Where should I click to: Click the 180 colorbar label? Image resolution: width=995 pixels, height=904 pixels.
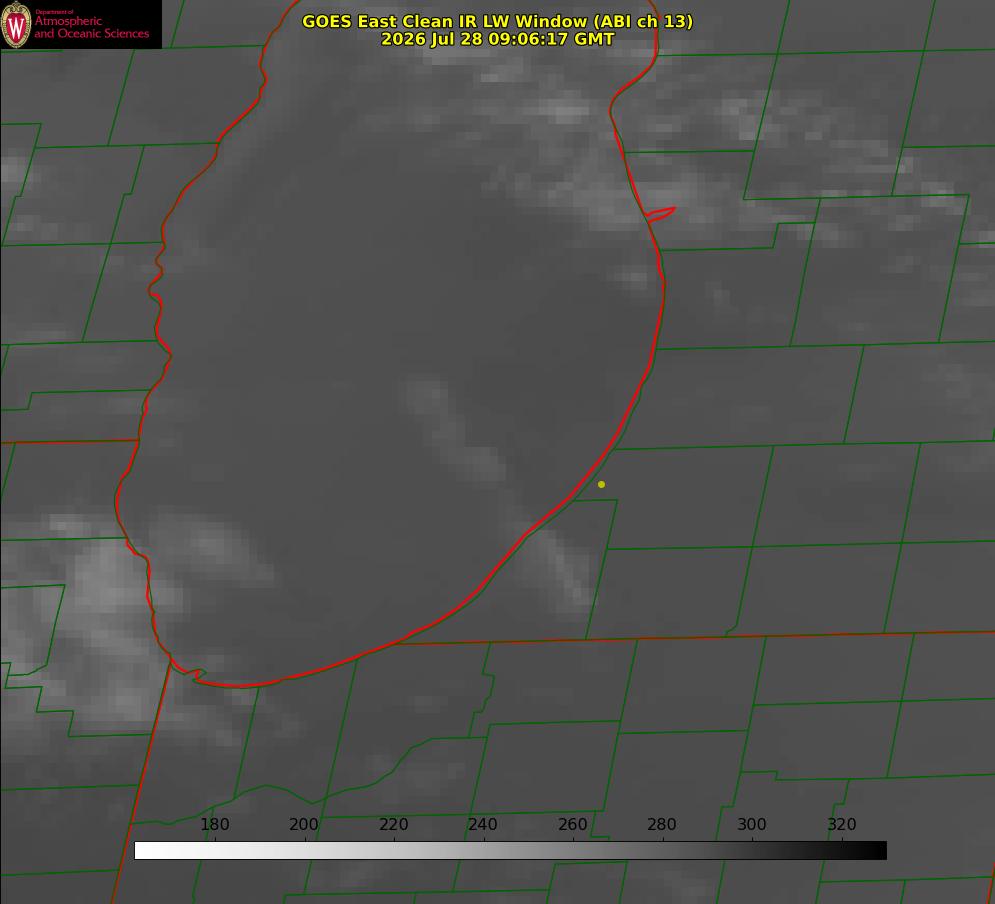(214, 824)
